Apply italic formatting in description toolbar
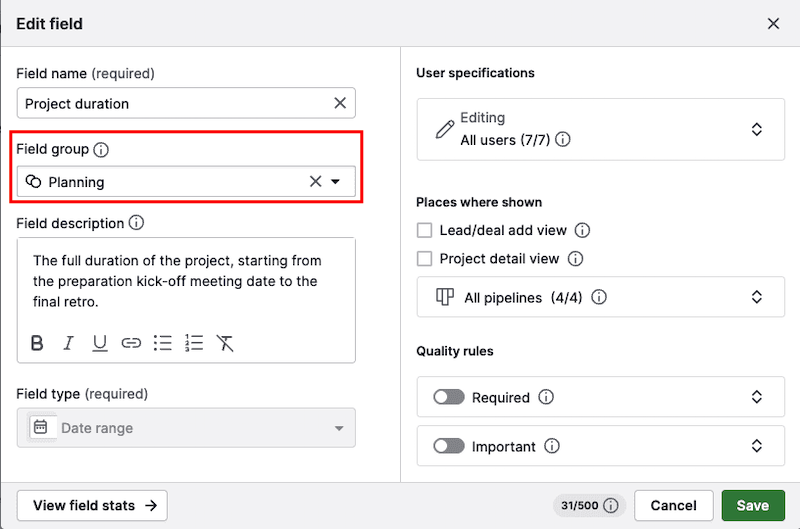The width and height of the screenshot is (800, 529). (68, 343)
